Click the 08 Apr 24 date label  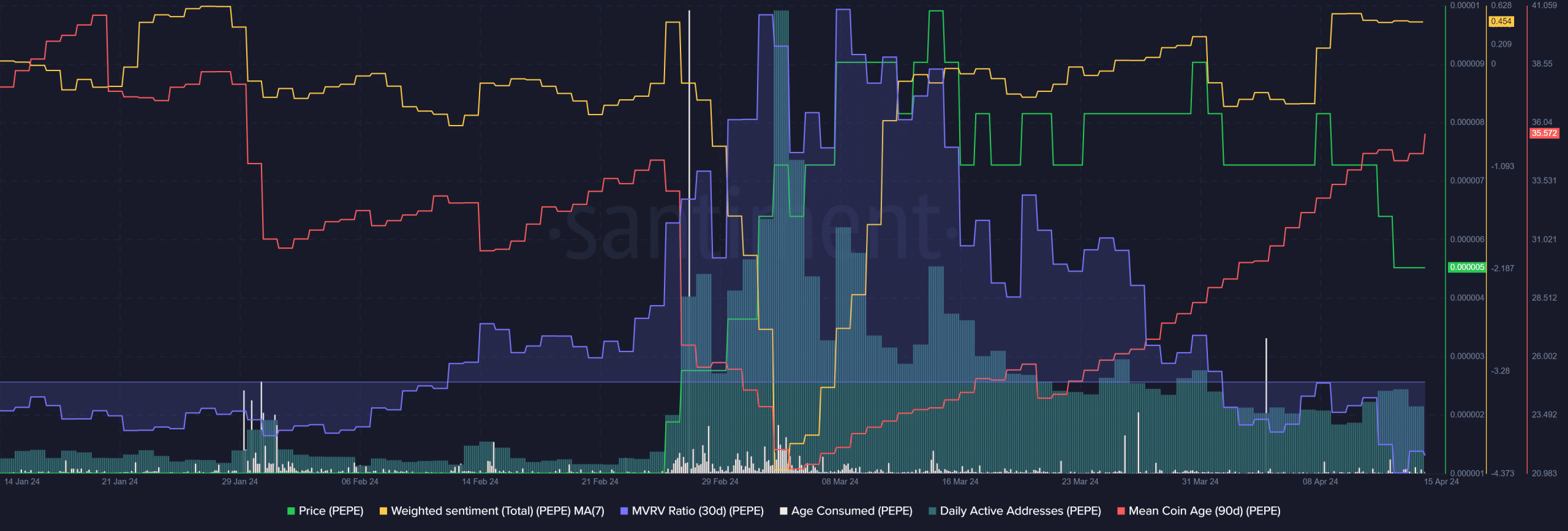coord(1321,481)
